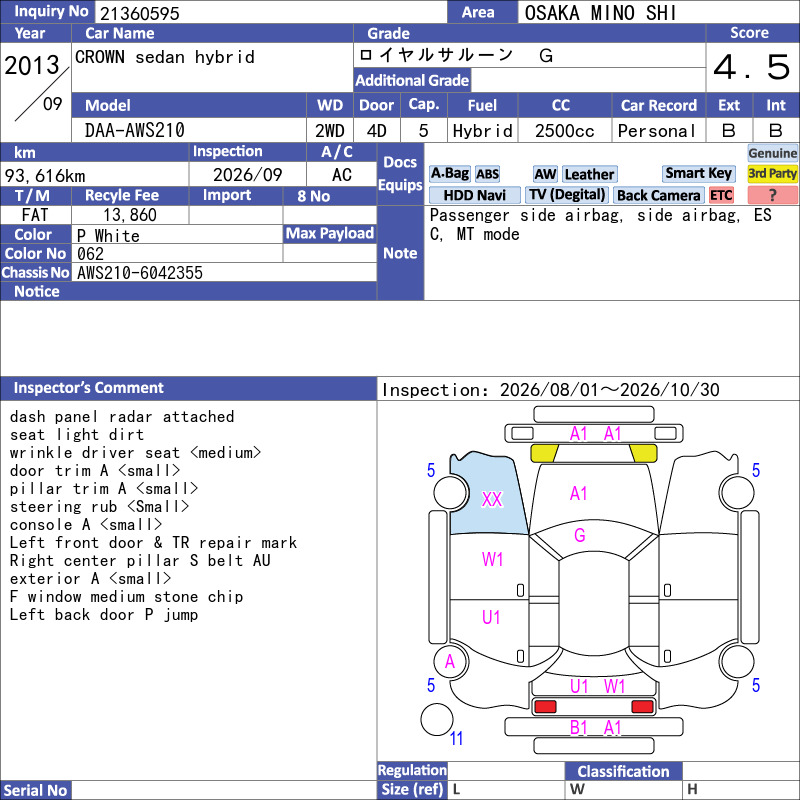
Task: Click the pink question mark badge
Action: pos(772,195)
